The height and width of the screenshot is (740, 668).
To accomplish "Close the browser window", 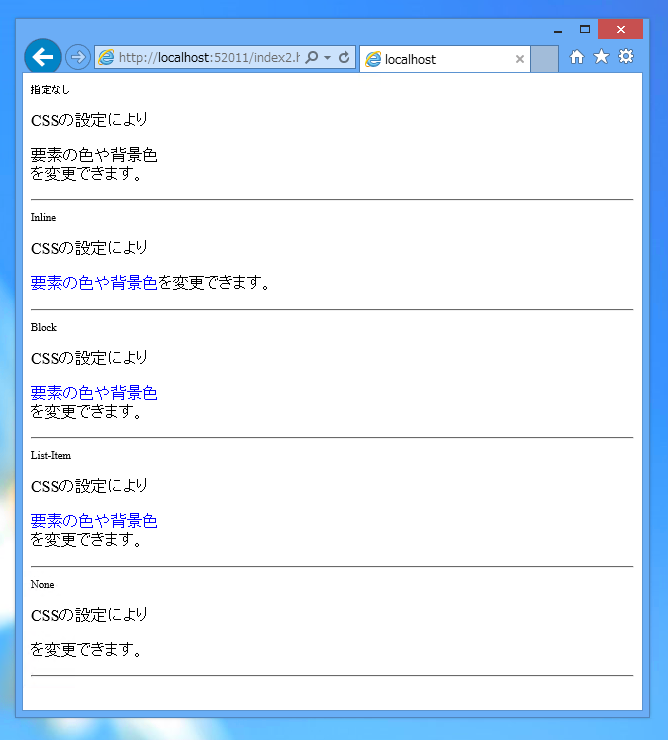I will 621,29.
